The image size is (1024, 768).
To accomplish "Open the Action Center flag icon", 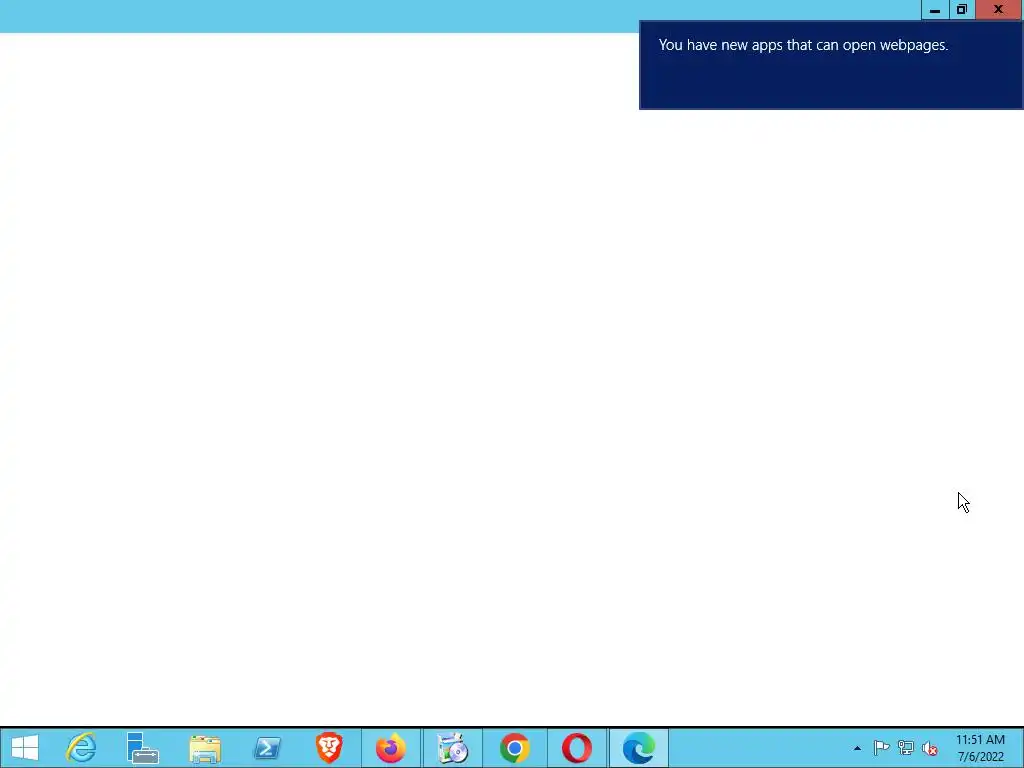I will [881, 748].
